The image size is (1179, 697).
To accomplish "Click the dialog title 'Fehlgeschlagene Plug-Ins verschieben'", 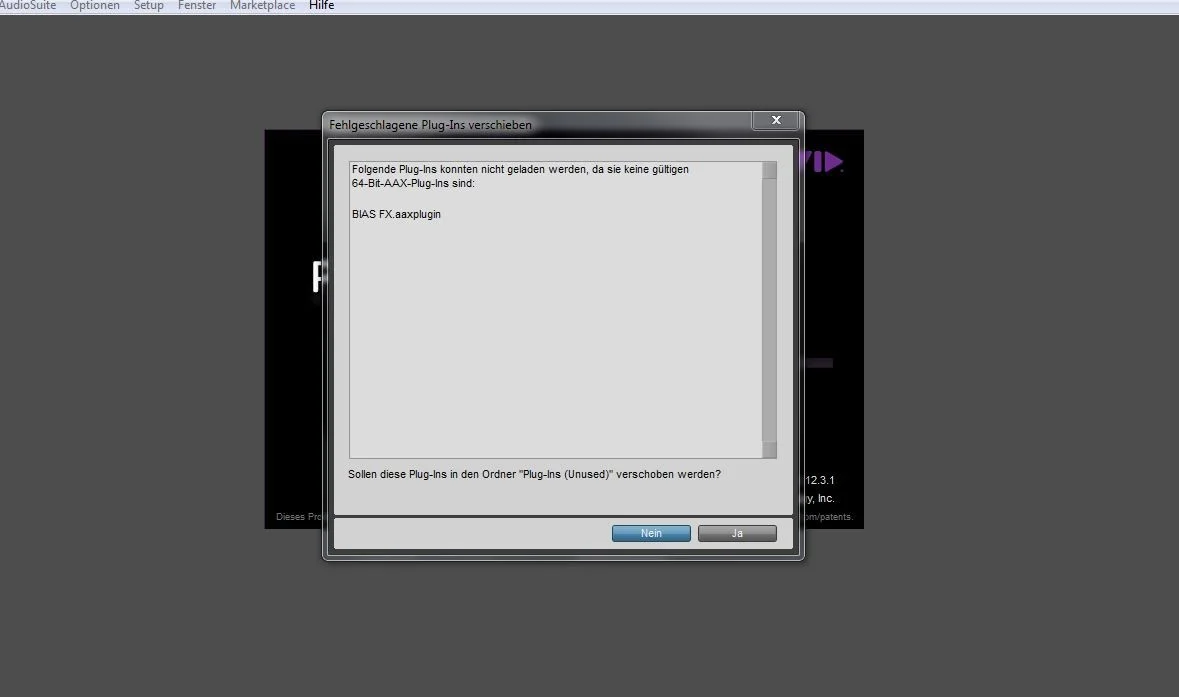I will [430, 125].
